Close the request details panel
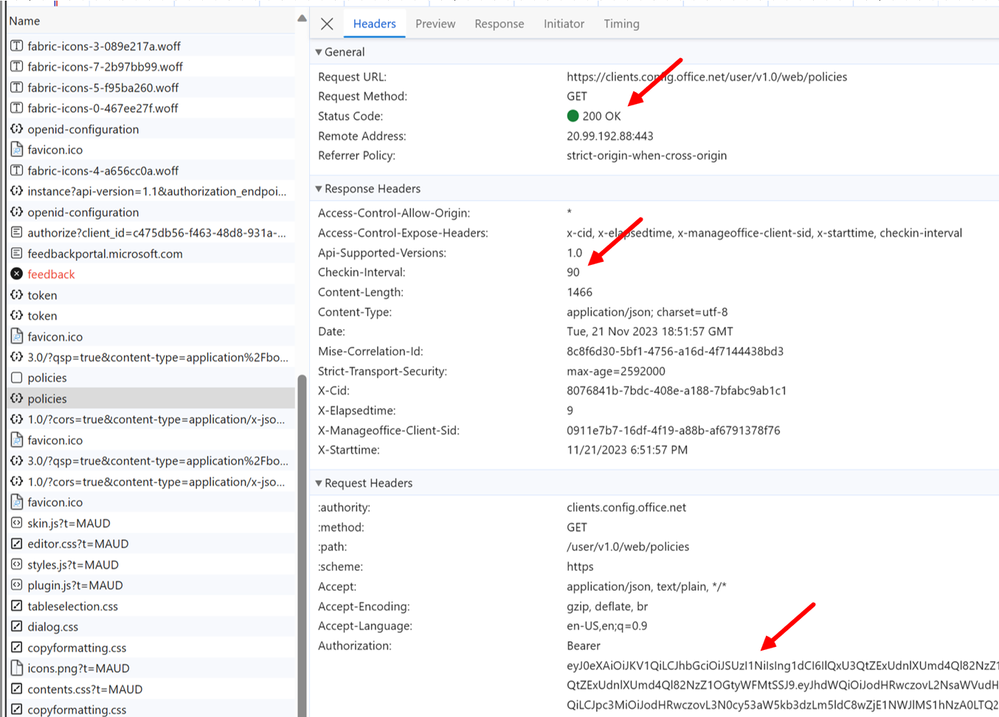This screenshot has width=999, height=717. (327, 24)
